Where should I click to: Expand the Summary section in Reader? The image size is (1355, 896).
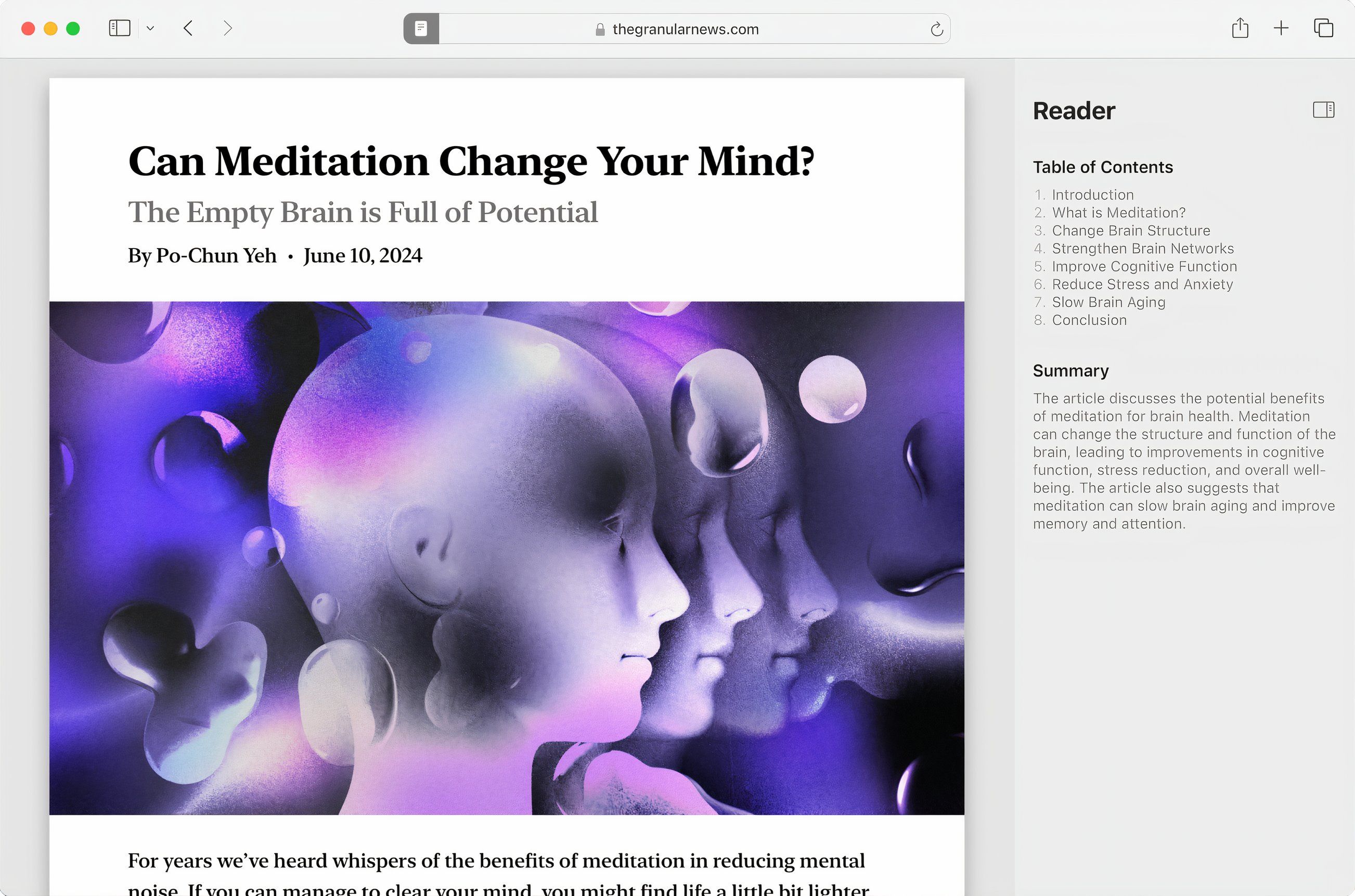pos(1072,371)
